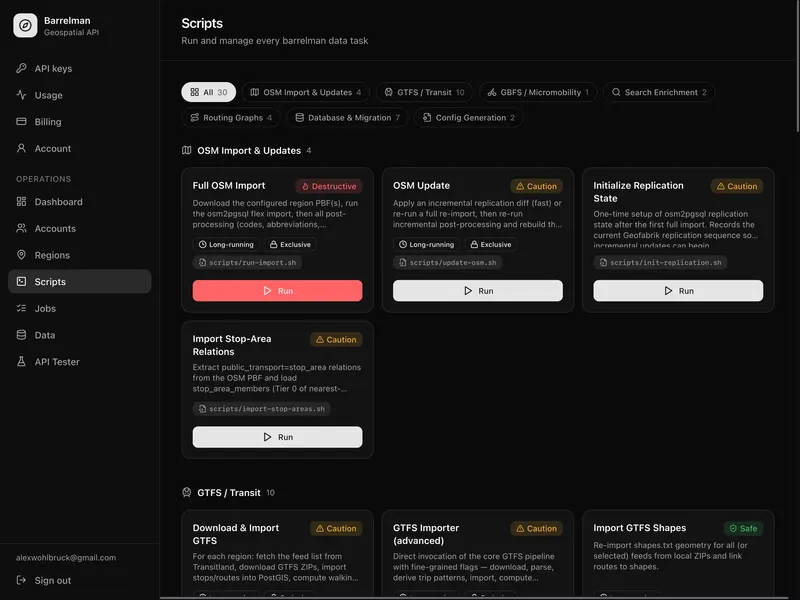
Task: Click the Exclusive tag on Full OSM Import
Action: (290, 244)
